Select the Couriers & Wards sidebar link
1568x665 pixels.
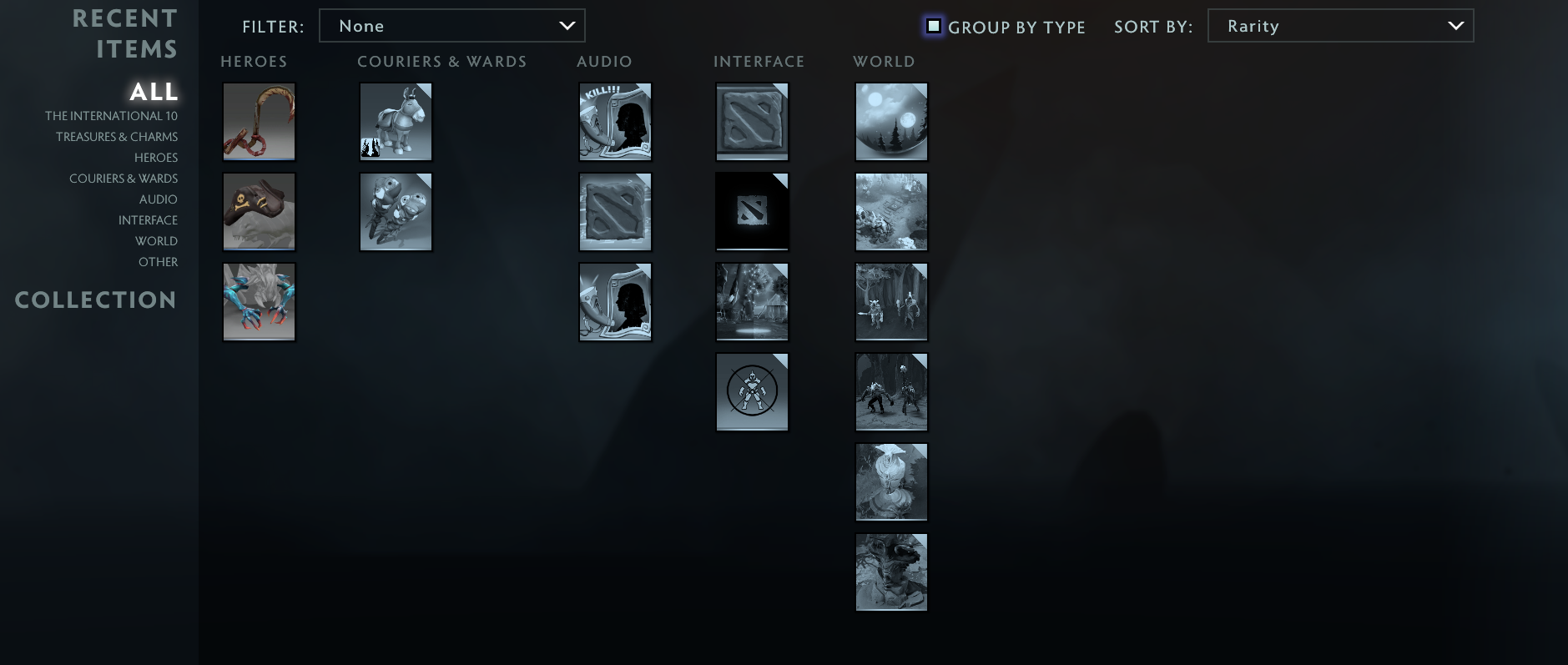124,179
